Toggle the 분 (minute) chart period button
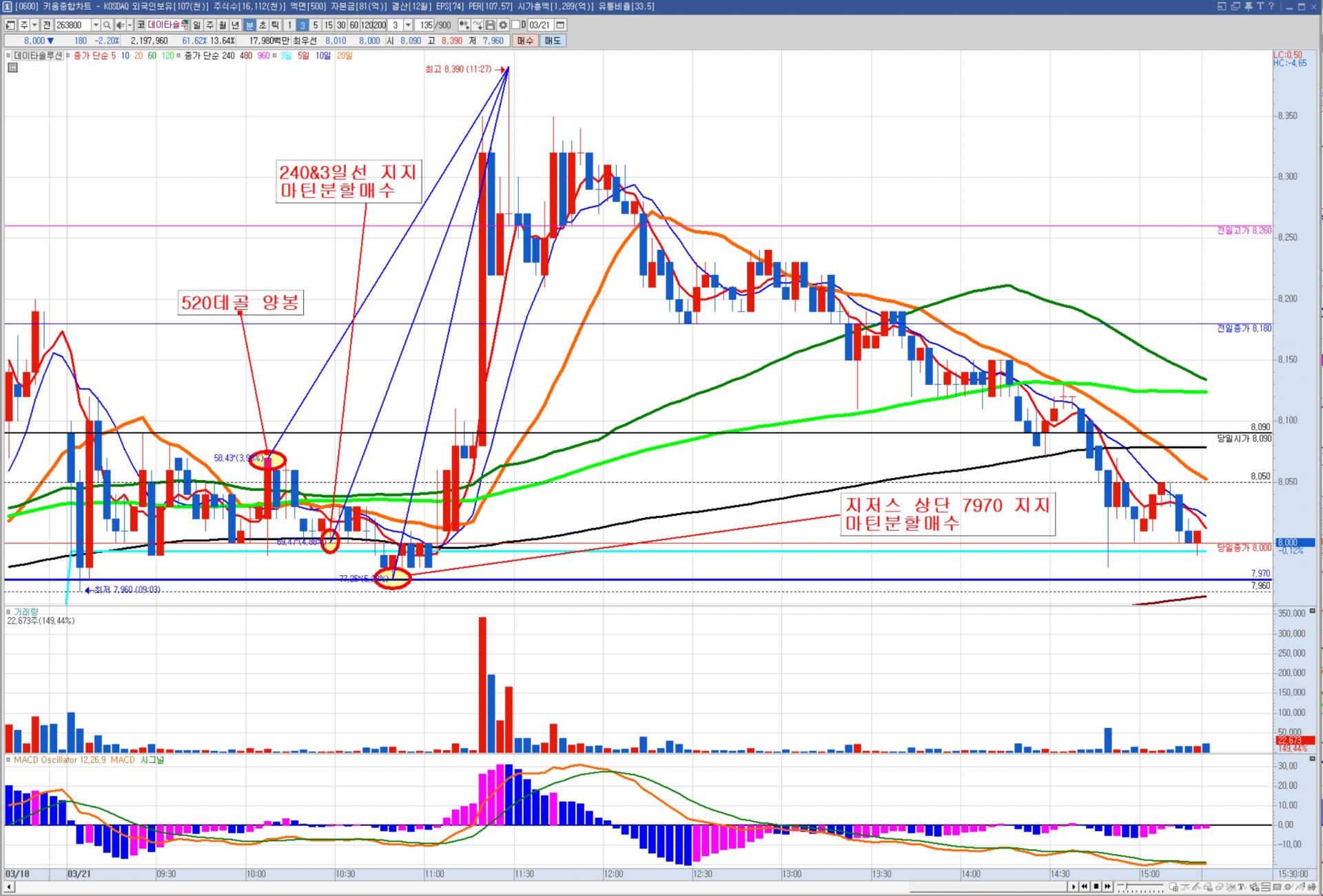Screen dimensions: 1323x896 249,25
